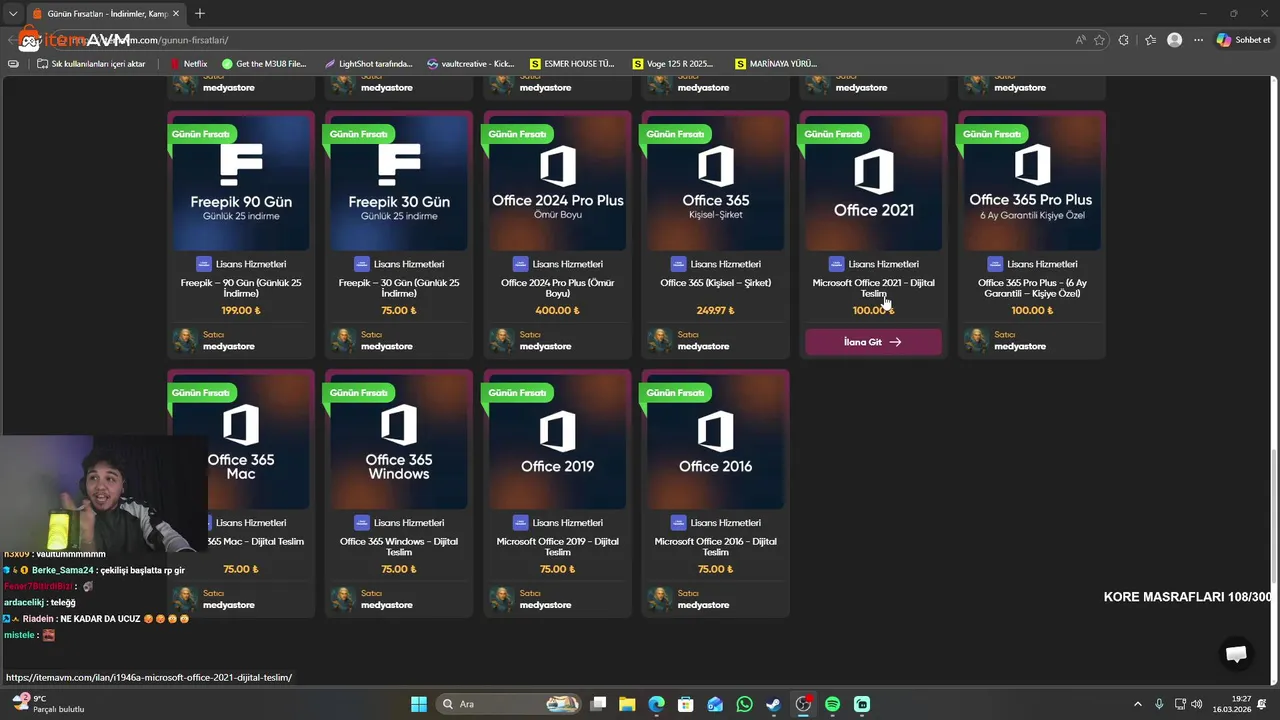Open the vaultcreative - Kick bookmark
1280x720 pixels.
pos(471,63)
